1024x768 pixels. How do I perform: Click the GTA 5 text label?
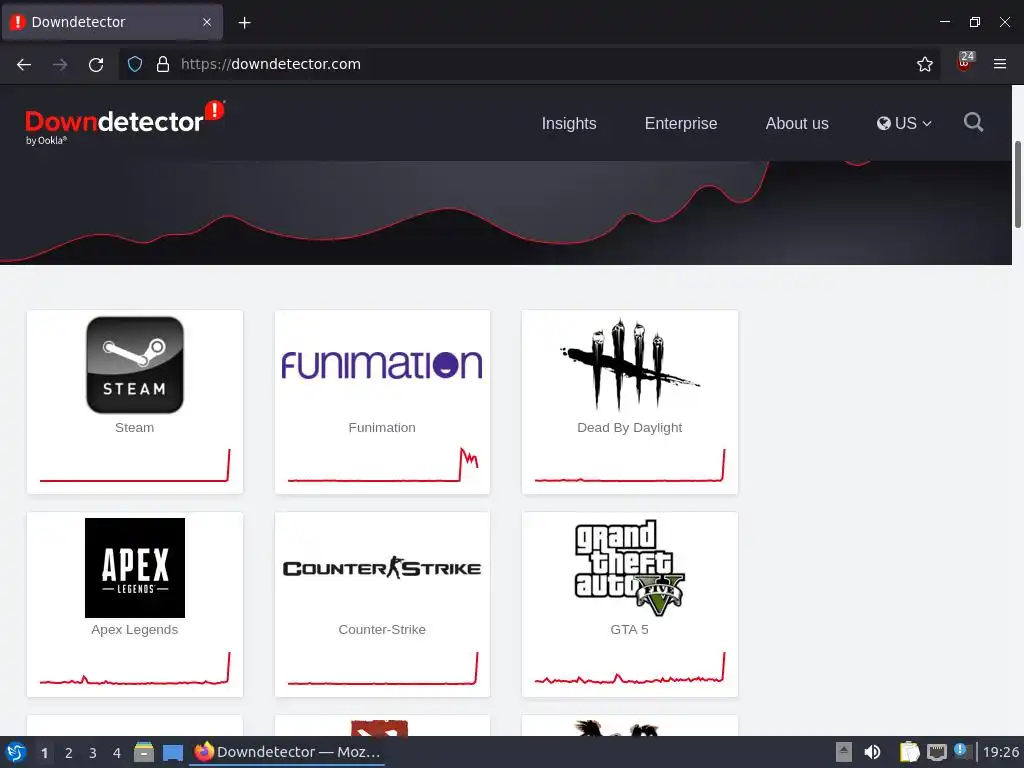click(630, 630)
